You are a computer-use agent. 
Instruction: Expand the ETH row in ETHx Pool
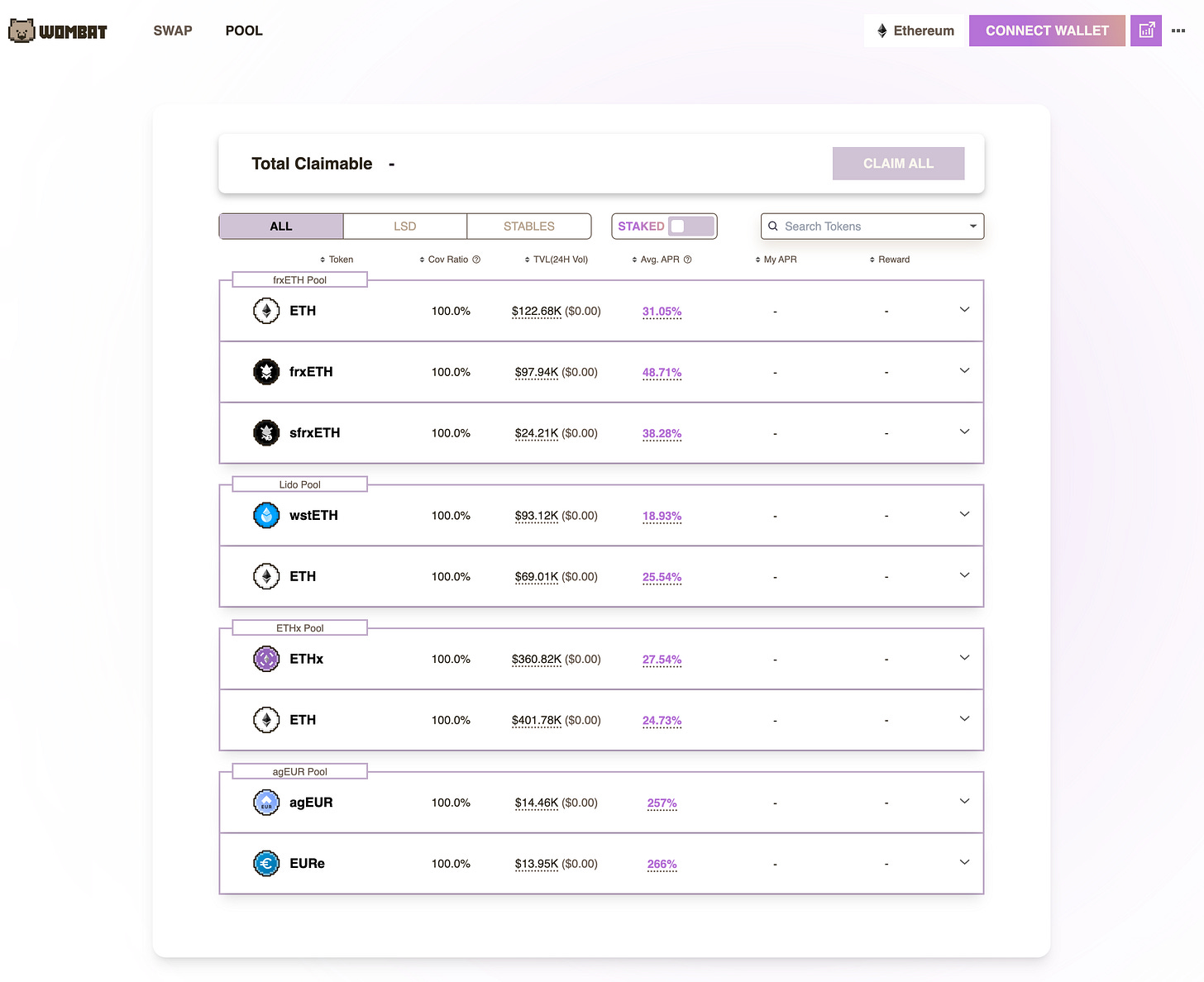click(x=964, y=719)
